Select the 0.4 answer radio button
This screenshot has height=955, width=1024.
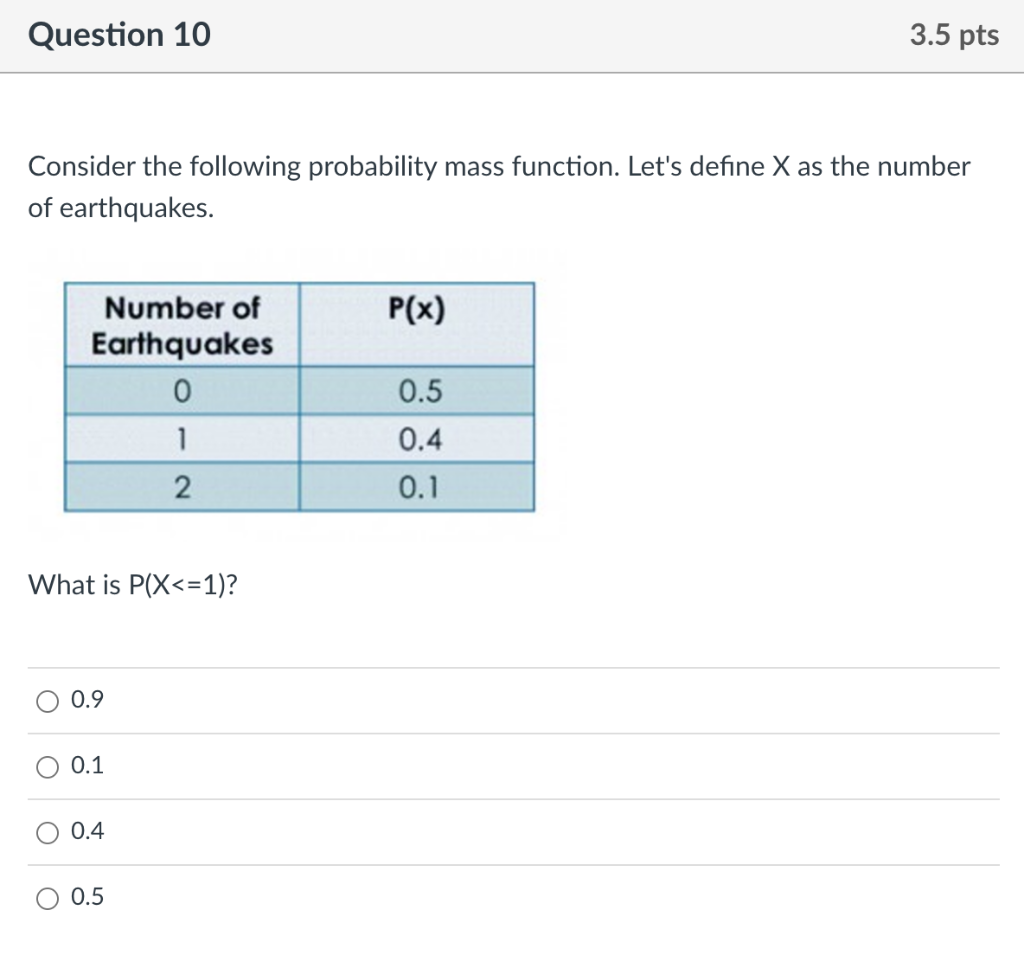pyautogui.click(x=47, y=832)
